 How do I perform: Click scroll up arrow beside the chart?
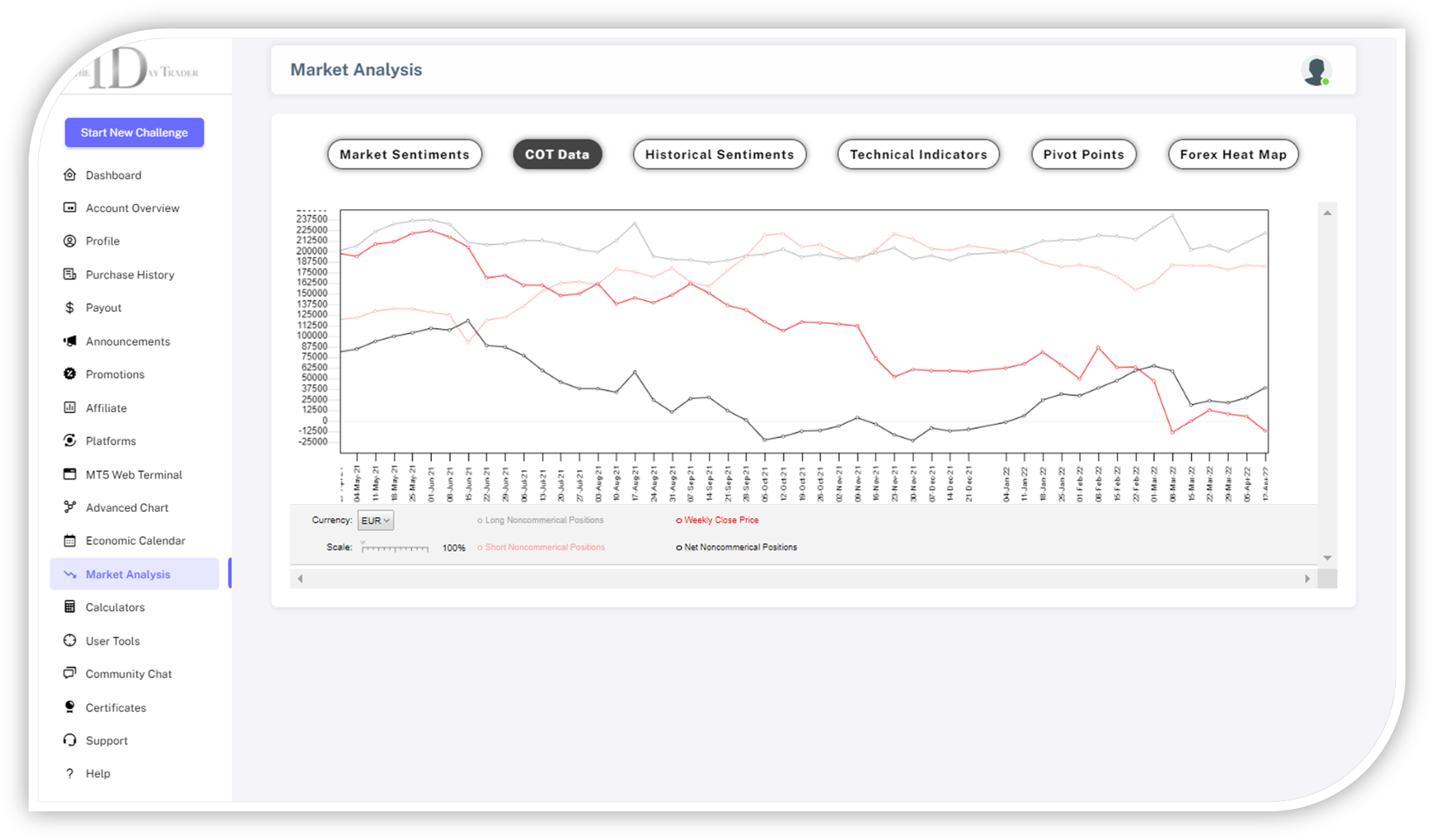(1327, 213)
